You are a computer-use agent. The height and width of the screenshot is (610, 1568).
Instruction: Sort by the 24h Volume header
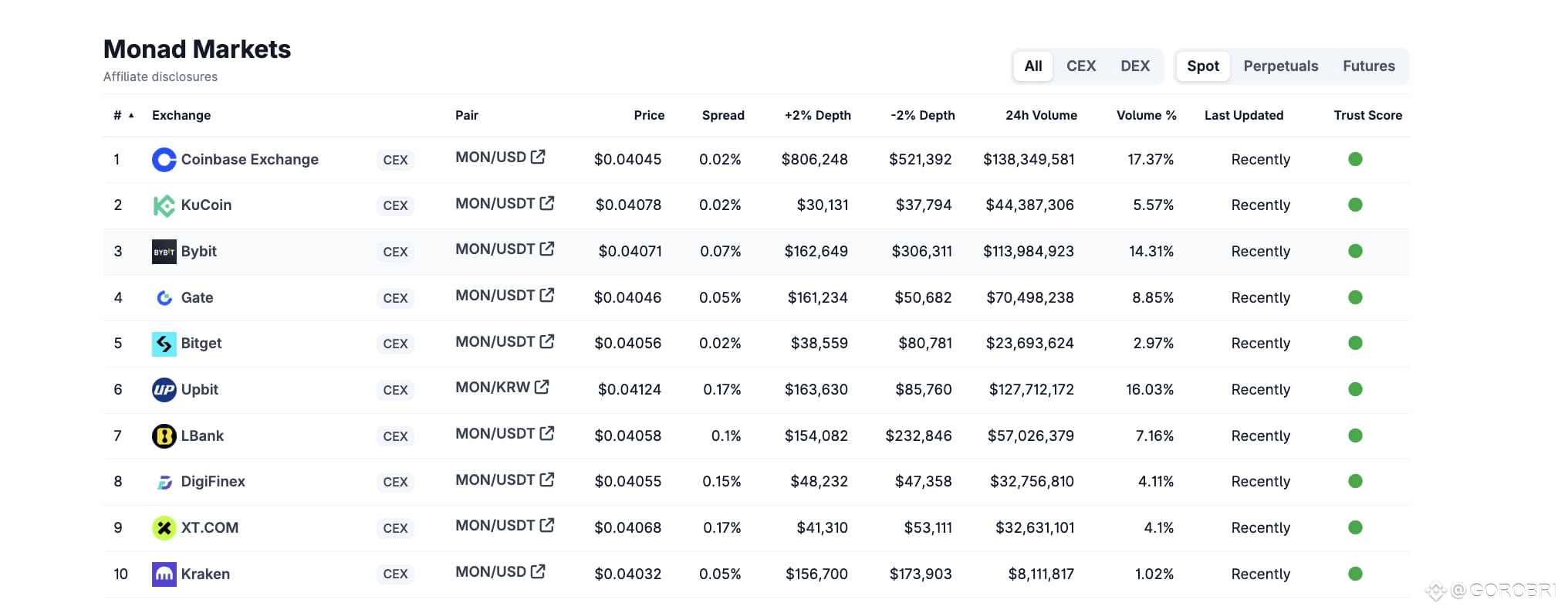(x=1041, y=115)
